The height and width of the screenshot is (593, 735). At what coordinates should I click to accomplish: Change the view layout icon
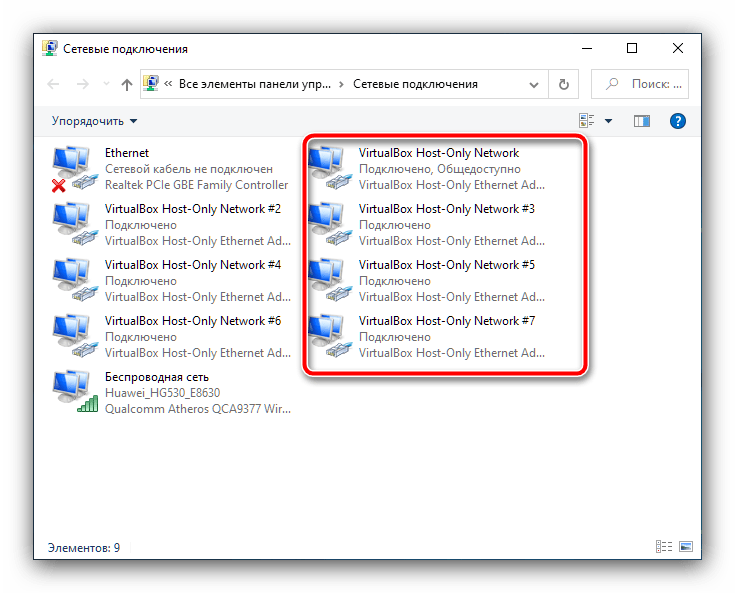(587, 121)
